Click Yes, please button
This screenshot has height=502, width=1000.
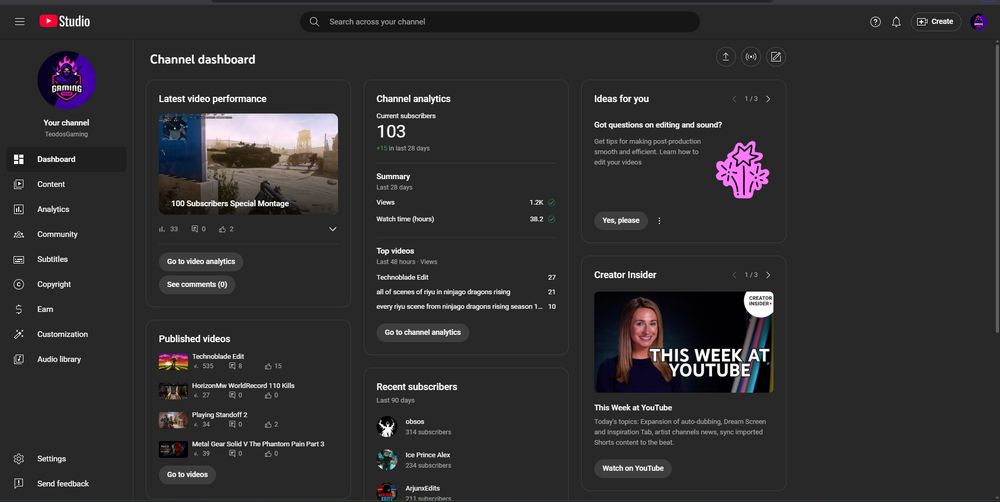click(x=621, y=221)
